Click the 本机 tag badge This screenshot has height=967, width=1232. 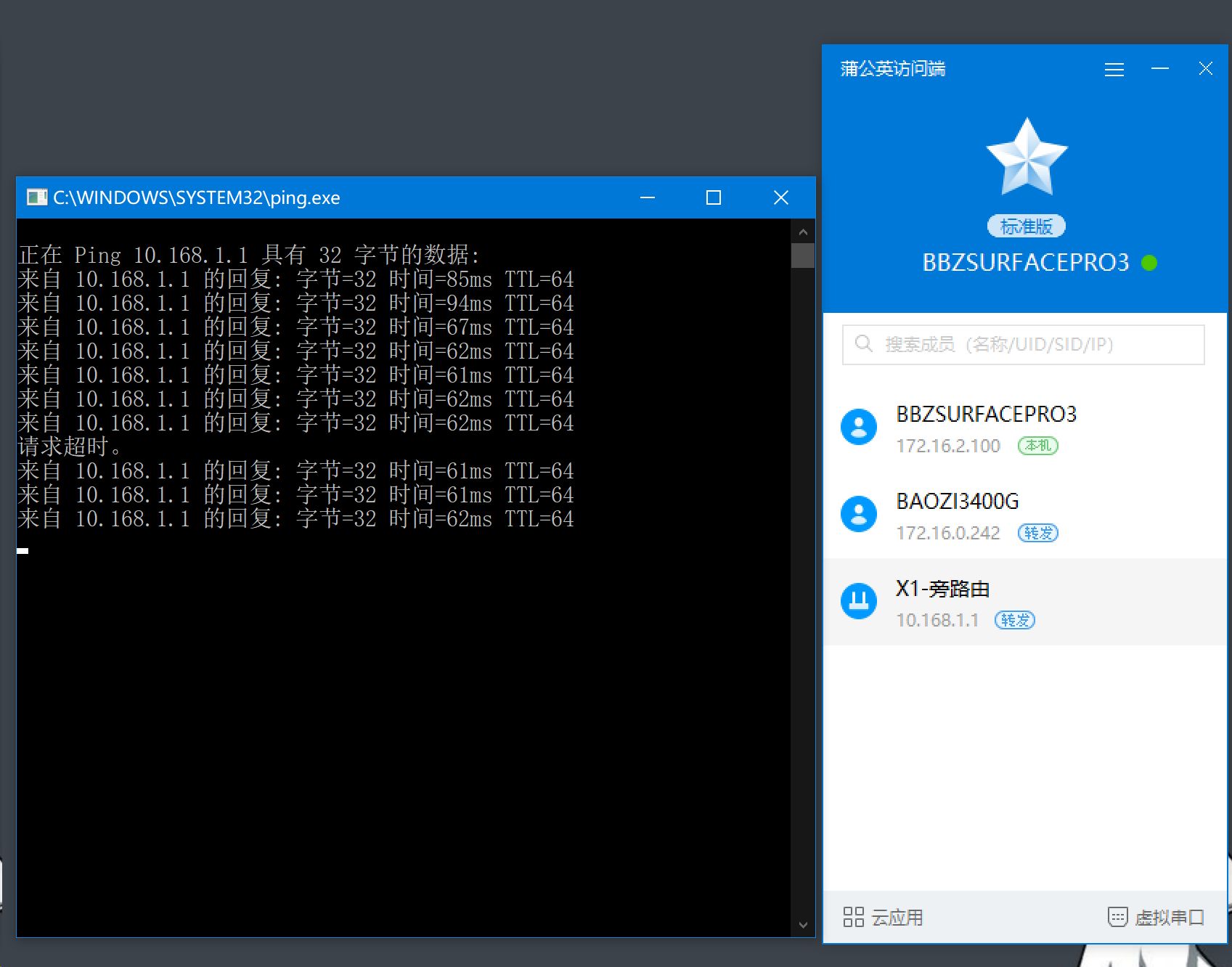click(x=1038, y=446)
